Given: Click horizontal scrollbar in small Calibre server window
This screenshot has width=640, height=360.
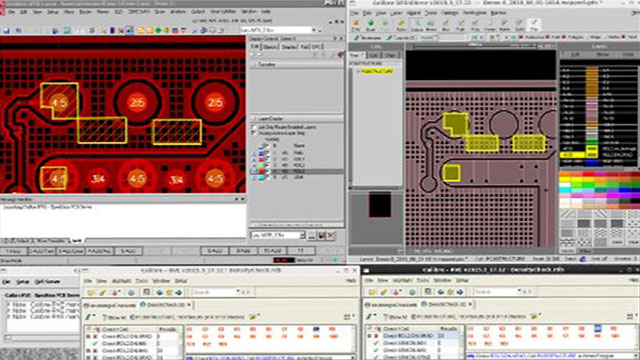Looking at the screenshot, I should point(42,338).
